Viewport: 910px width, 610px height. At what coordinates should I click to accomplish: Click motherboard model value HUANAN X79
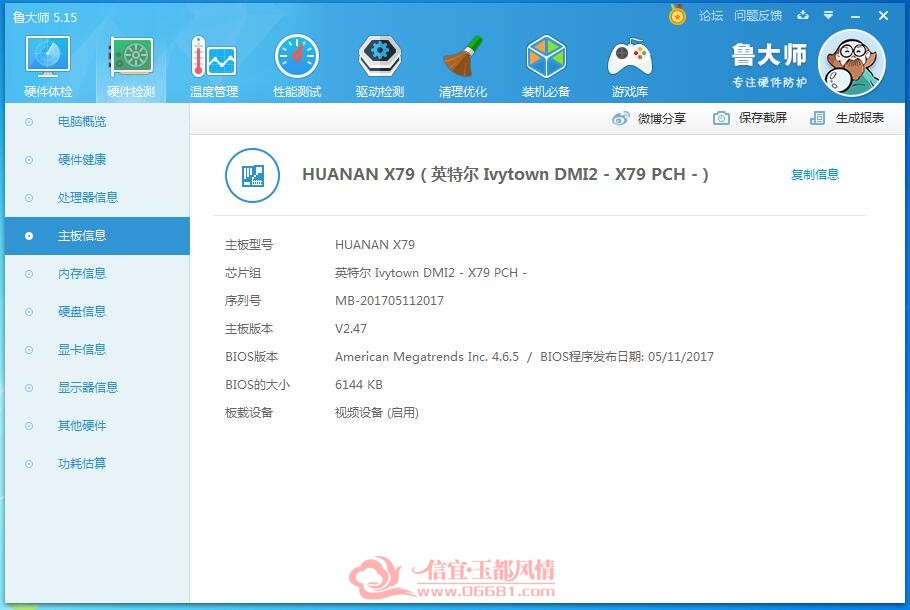pos(375,245)
